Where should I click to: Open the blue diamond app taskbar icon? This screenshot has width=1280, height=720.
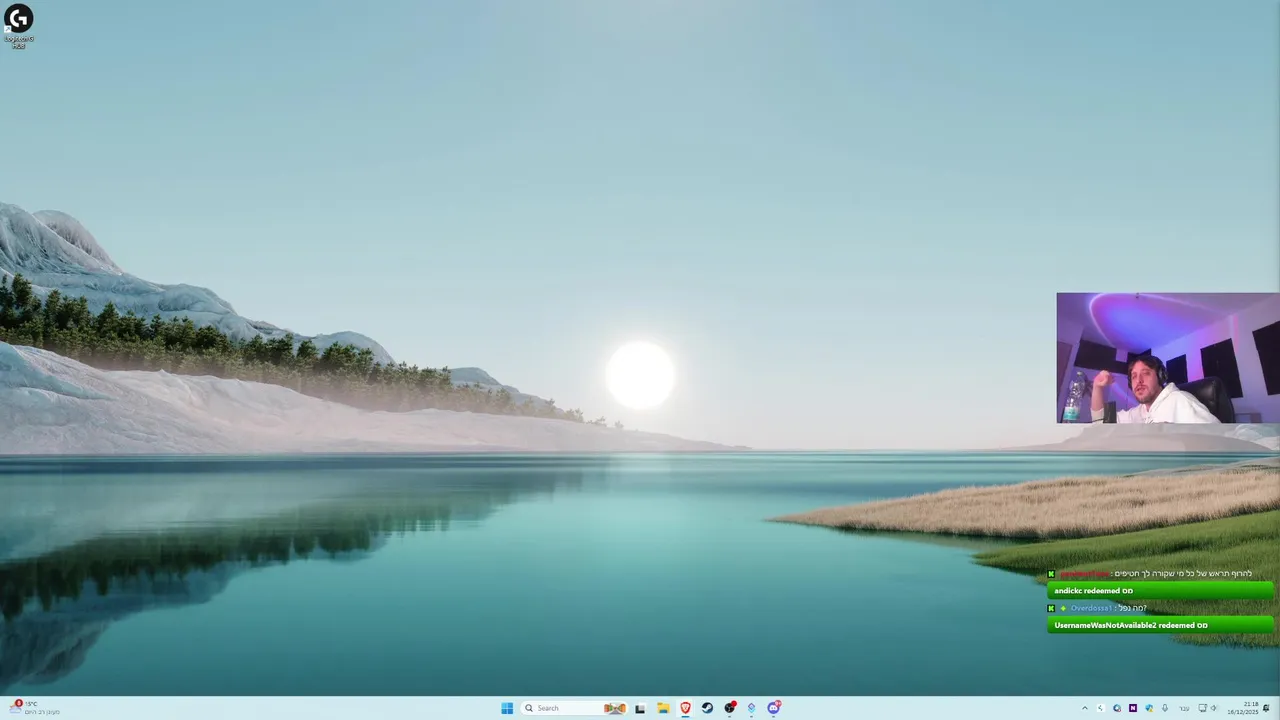coord(751,708)
